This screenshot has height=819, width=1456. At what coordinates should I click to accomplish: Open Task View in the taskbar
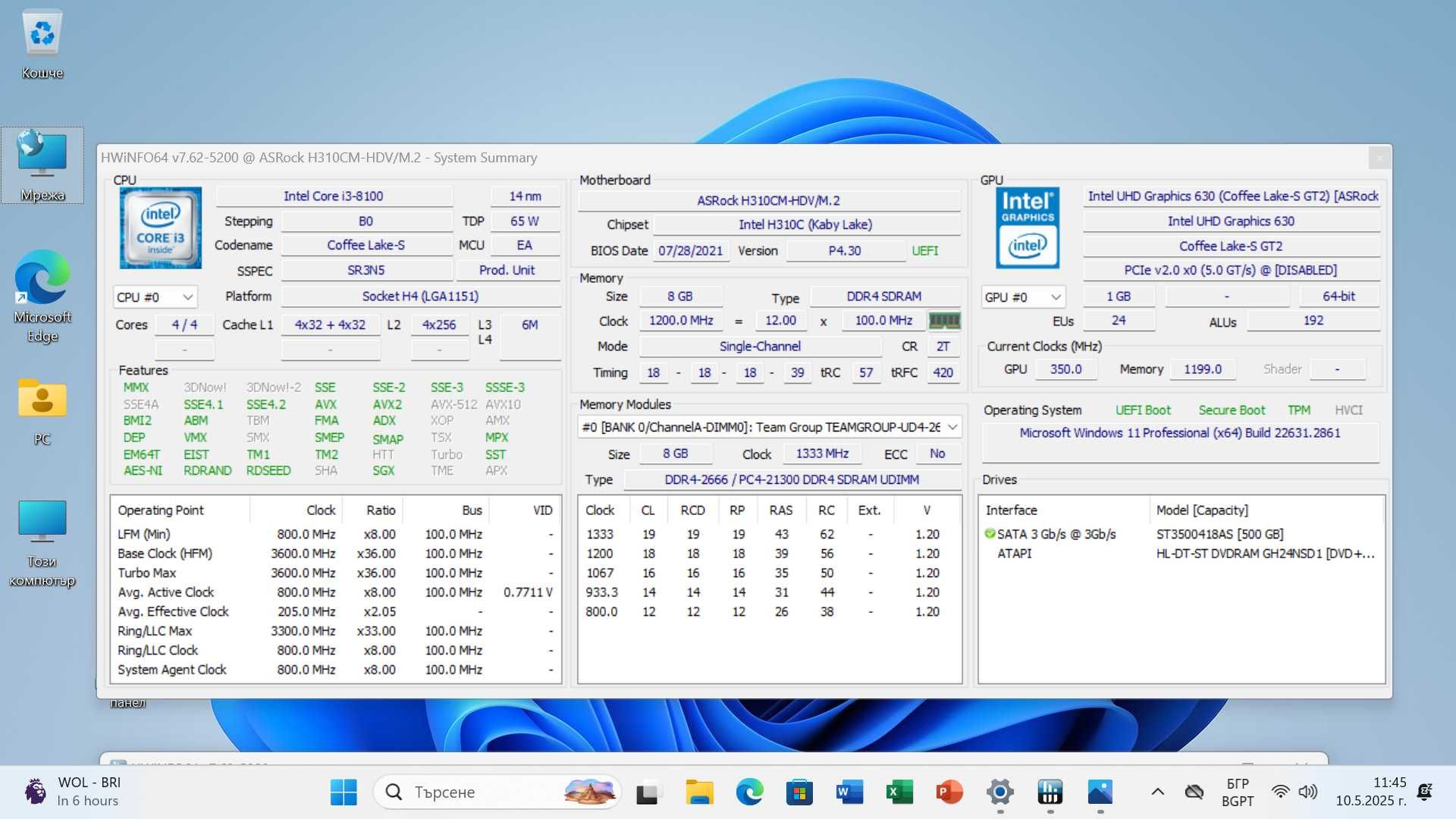[647, 792]
